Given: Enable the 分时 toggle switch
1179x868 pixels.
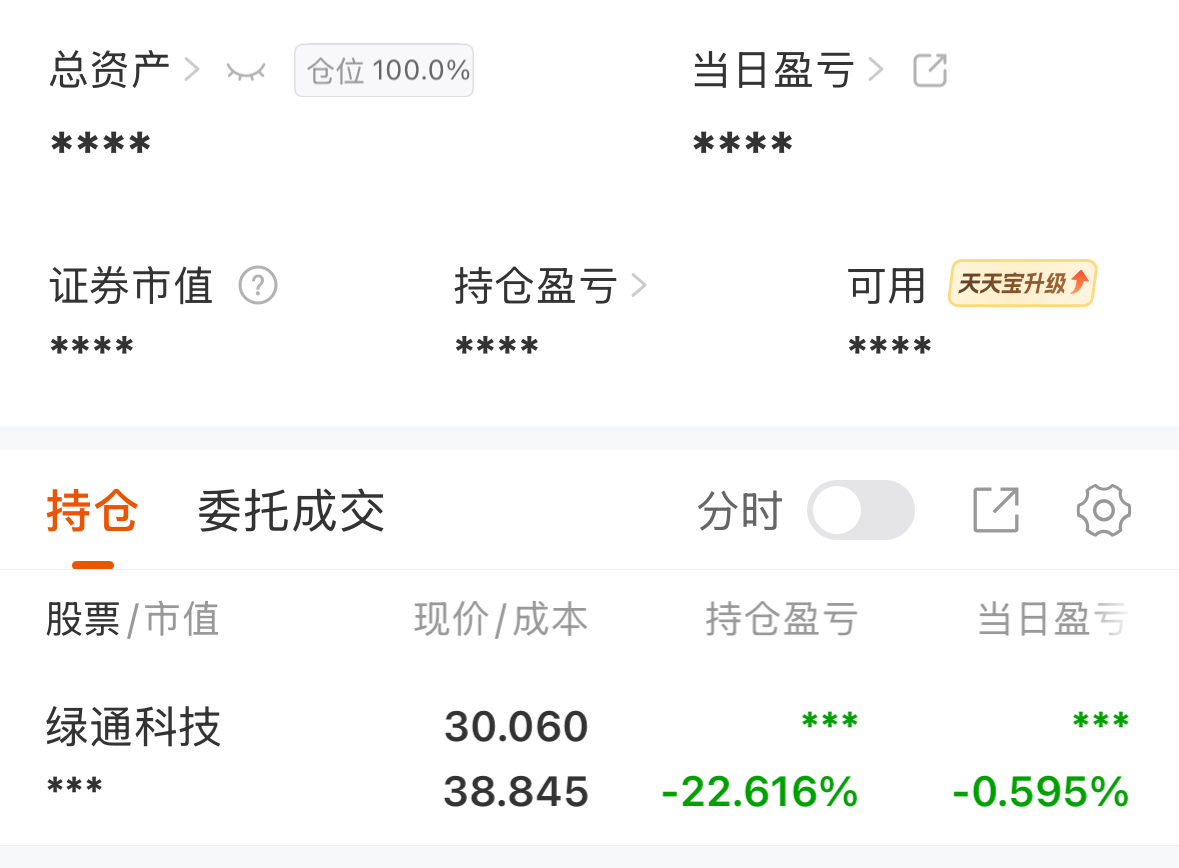Looking at the screenshot, I should point(861,510).
